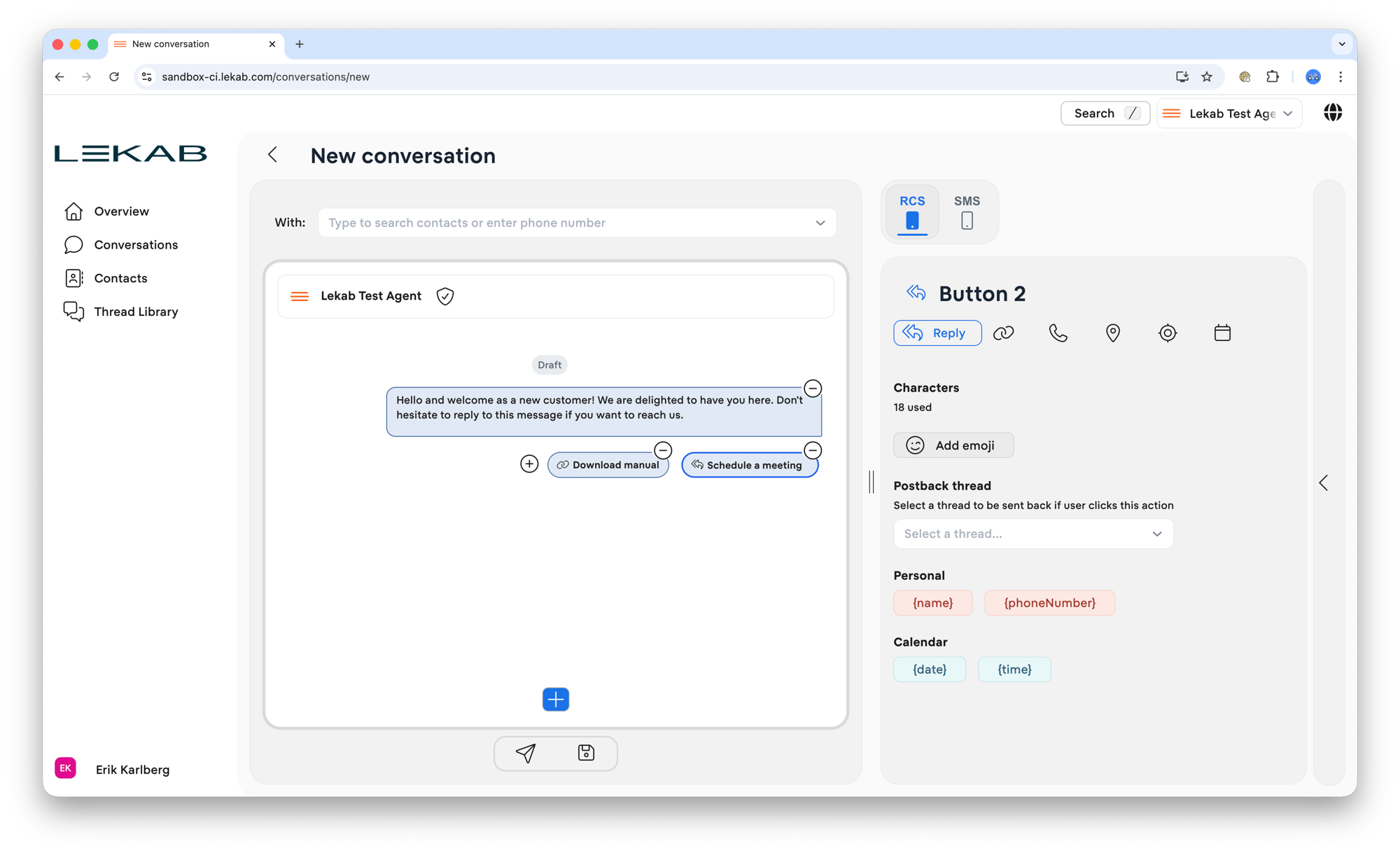Viewport: 1400px width, 853px height.
Task: Click the blue add message block button
Action: [x=556, y=699]
